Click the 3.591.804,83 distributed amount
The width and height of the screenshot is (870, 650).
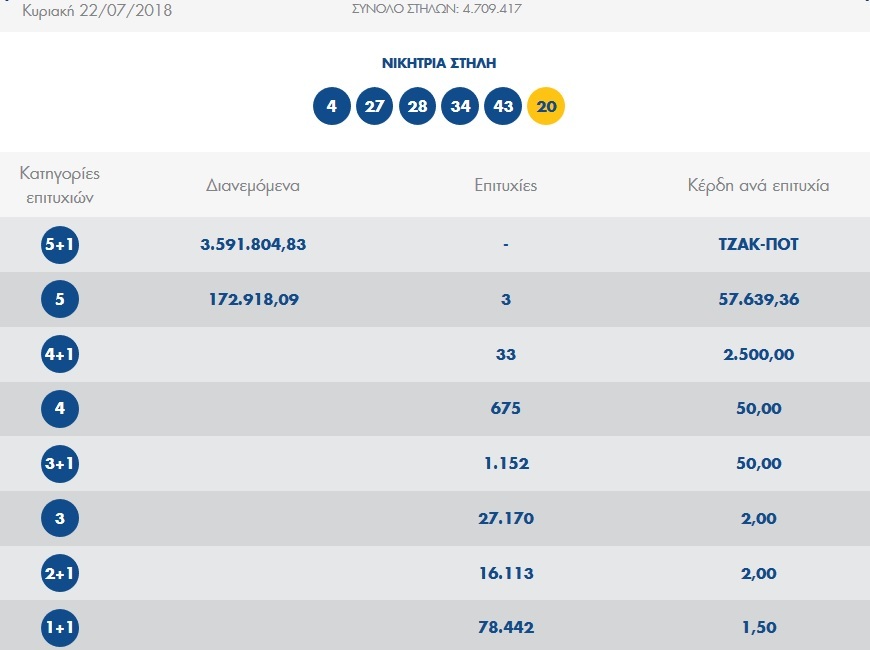[x=253, y=245]
